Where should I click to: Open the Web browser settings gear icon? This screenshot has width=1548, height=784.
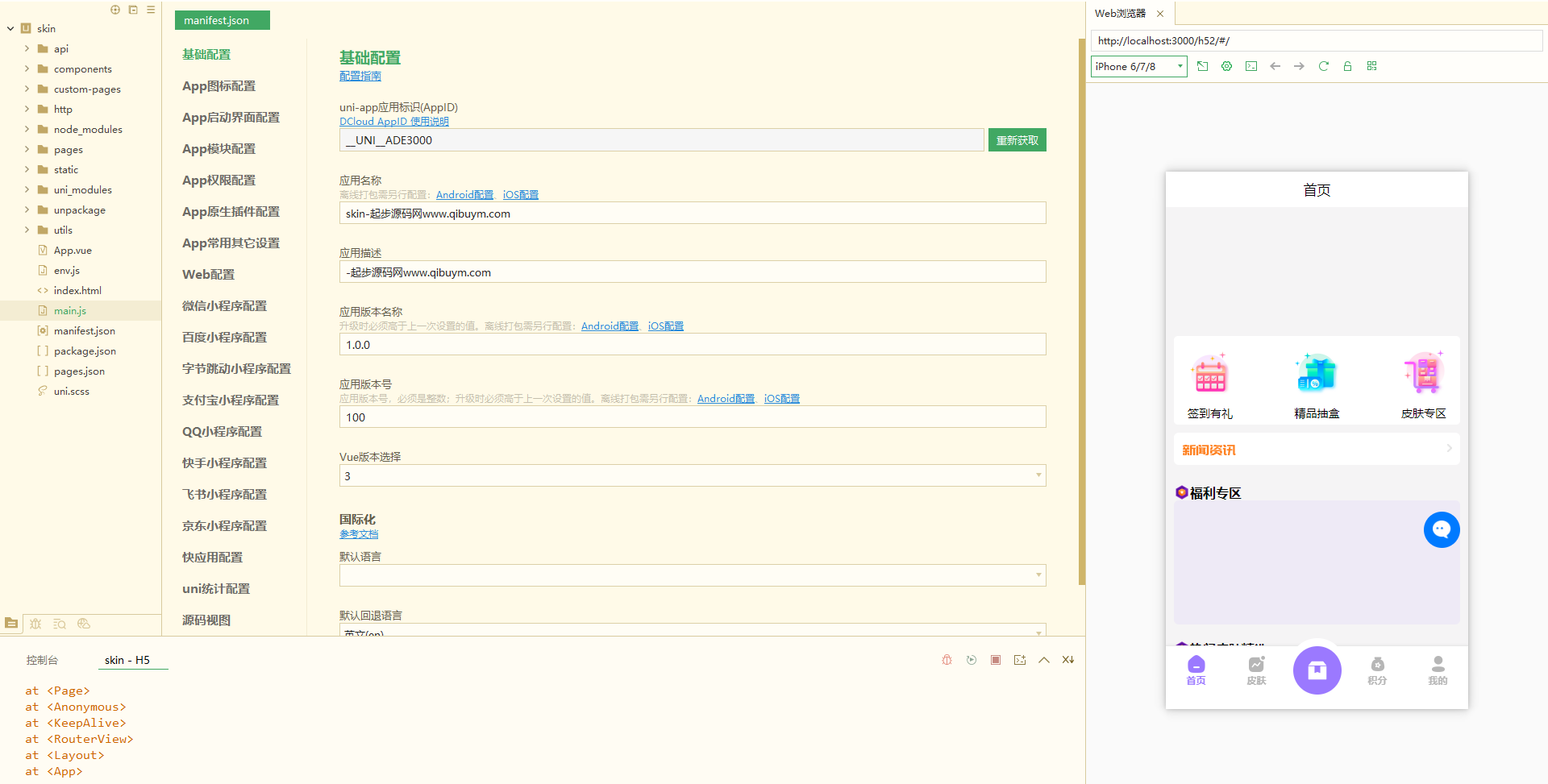tap(1226, 66)
